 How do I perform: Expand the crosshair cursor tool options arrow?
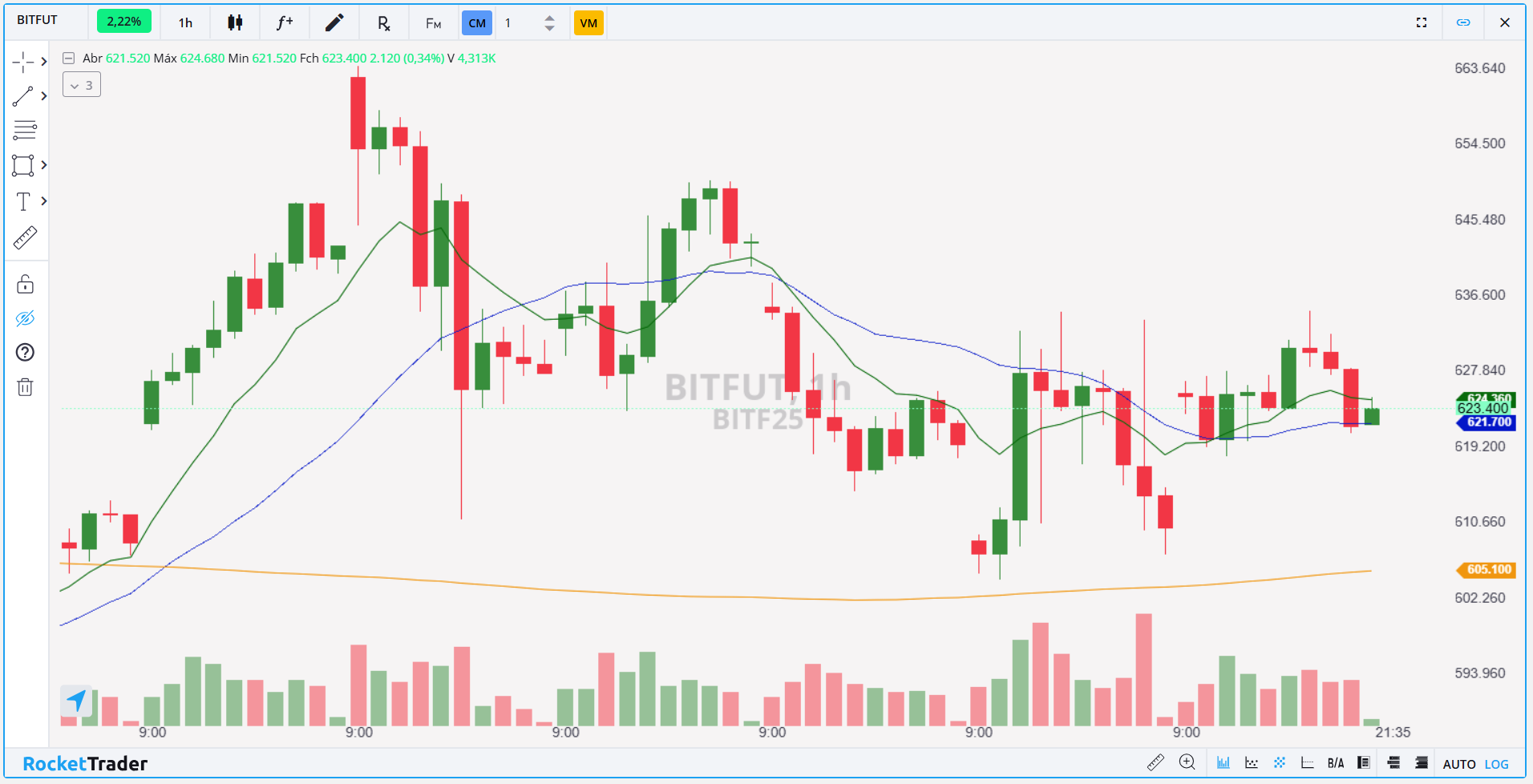point(44,62)
